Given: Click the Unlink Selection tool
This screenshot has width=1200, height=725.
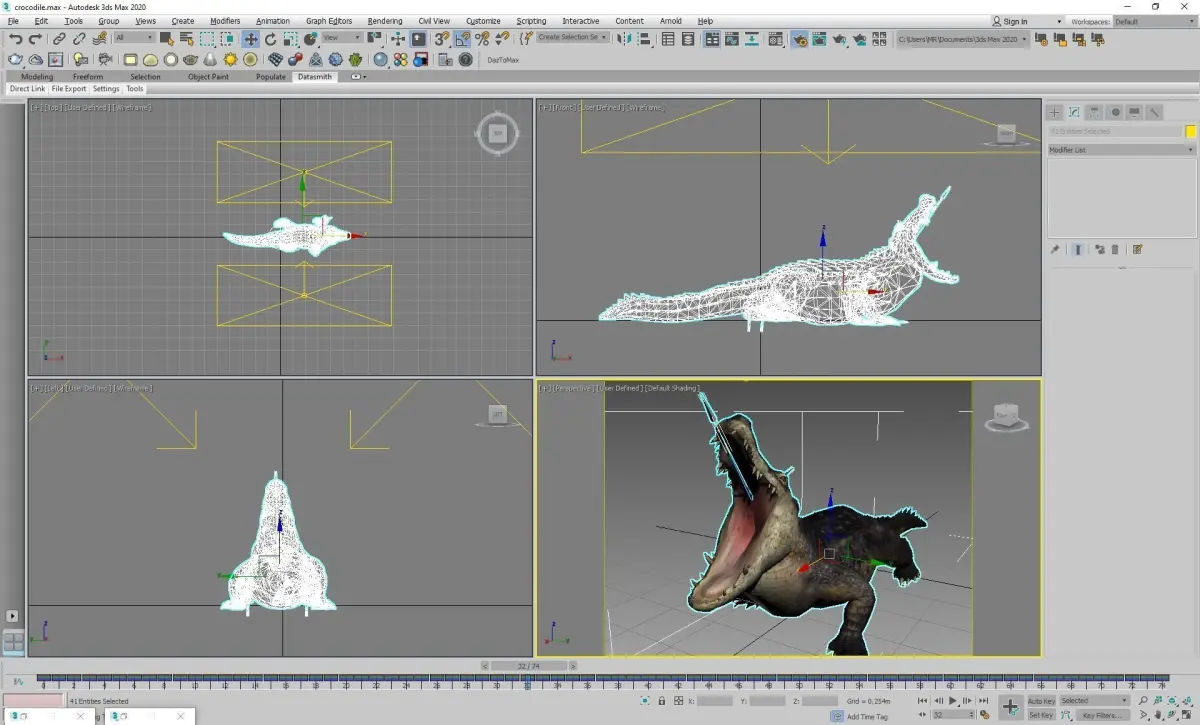Looking at the screenshot, I should pos(79,39).
